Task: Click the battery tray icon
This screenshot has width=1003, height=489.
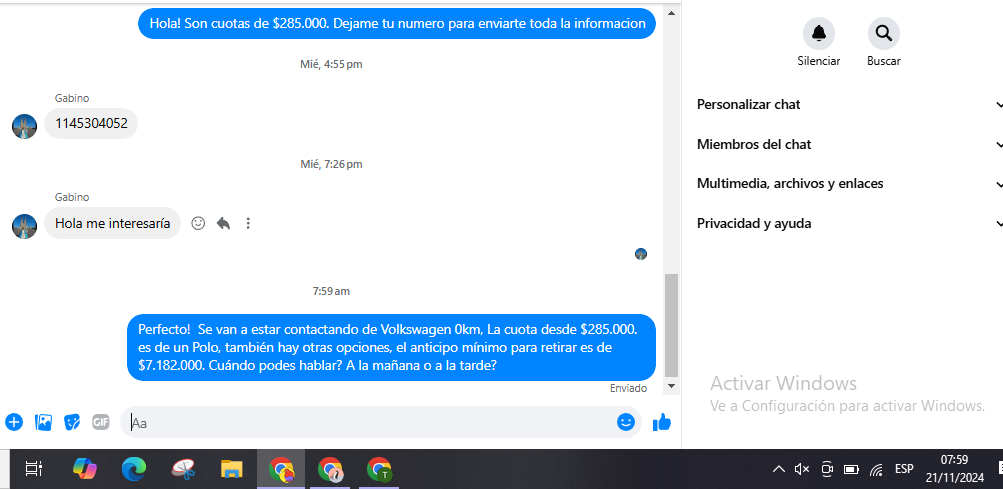Action: click(851, 469)
